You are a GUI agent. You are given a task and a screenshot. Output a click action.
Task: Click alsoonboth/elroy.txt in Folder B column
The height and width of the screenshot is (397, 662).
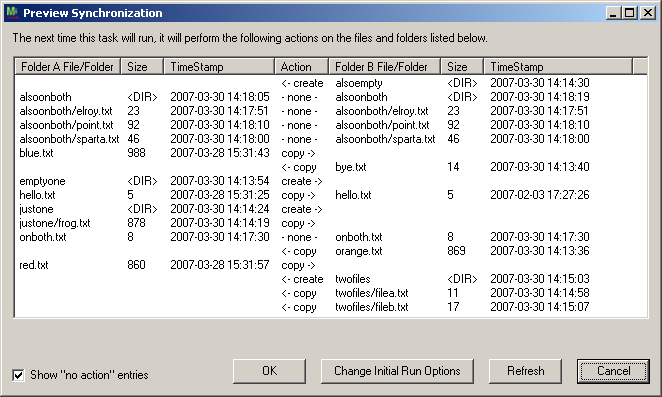[382, 111]
